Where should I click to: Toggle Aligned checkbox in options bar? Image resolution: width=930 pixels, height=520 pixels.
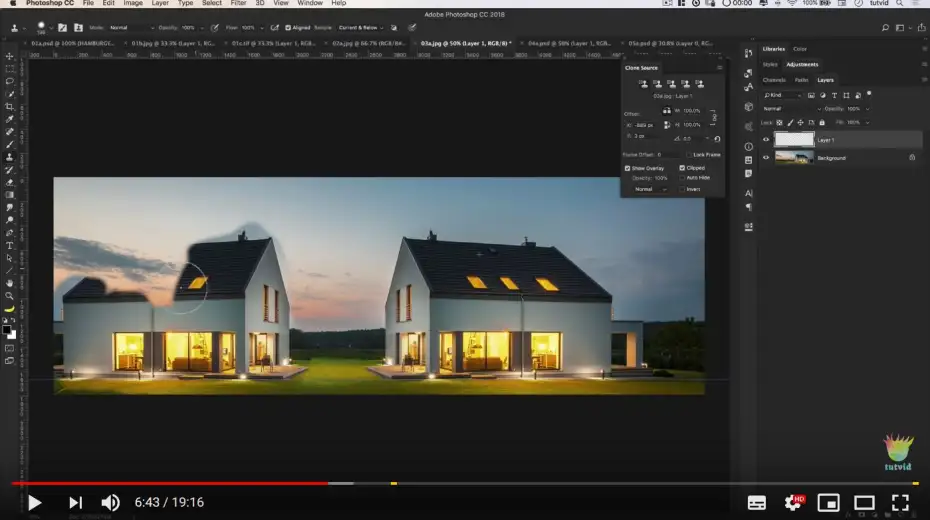coord(288,28)
